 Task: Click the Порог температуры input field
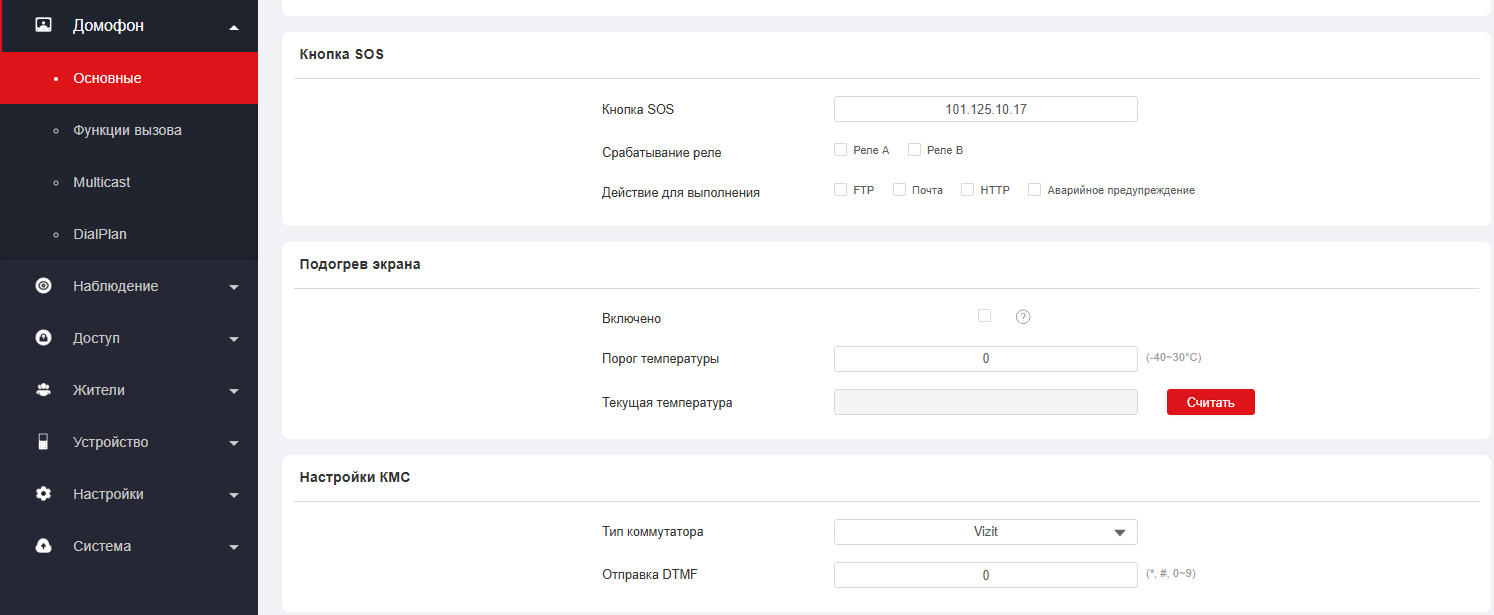(x=985, y=359)
